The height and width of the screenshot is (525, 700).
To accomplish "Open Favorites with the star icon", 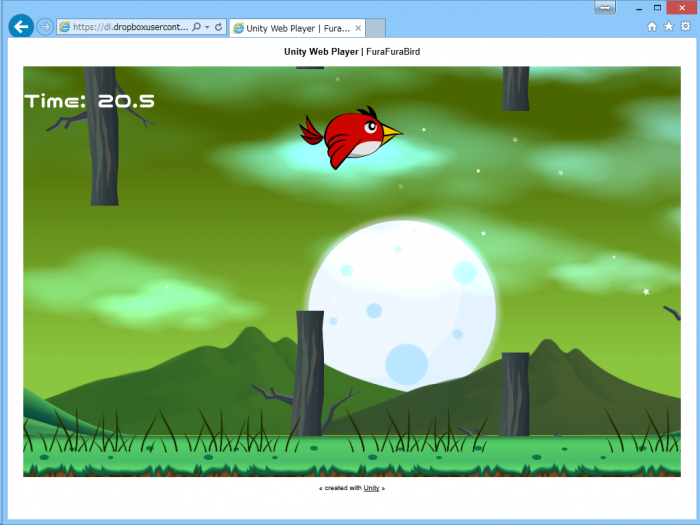I will (x=668, y=27).
